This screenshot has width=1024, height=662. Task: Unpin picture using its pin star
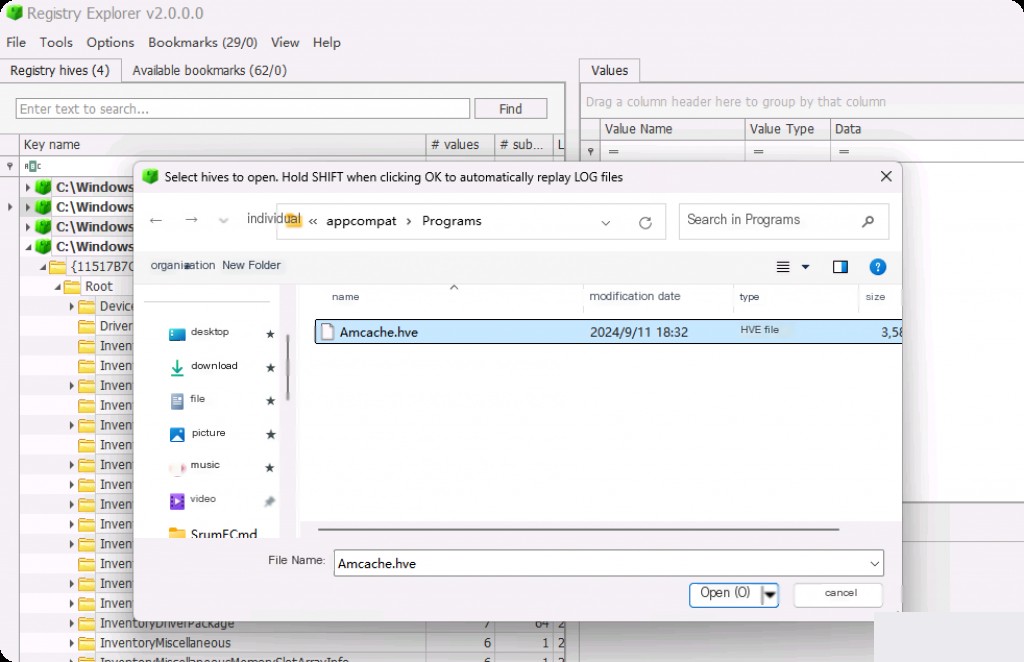[270, 434]
